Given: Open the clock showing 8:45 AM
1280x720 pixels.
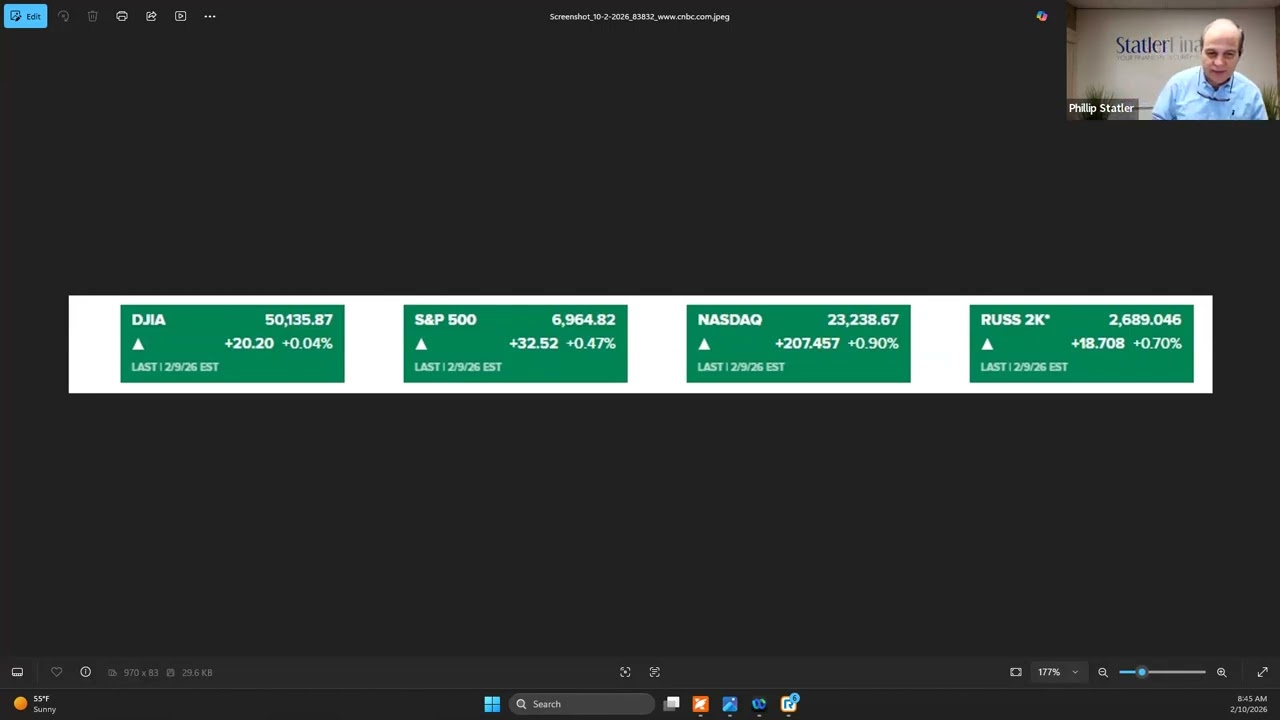Looking at the screenshot, I should tap(1251, 704).
